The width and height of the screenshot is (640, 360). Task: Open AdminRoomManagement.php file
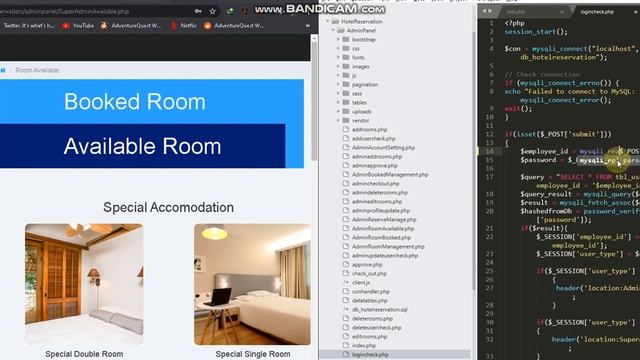coord(388,247)
